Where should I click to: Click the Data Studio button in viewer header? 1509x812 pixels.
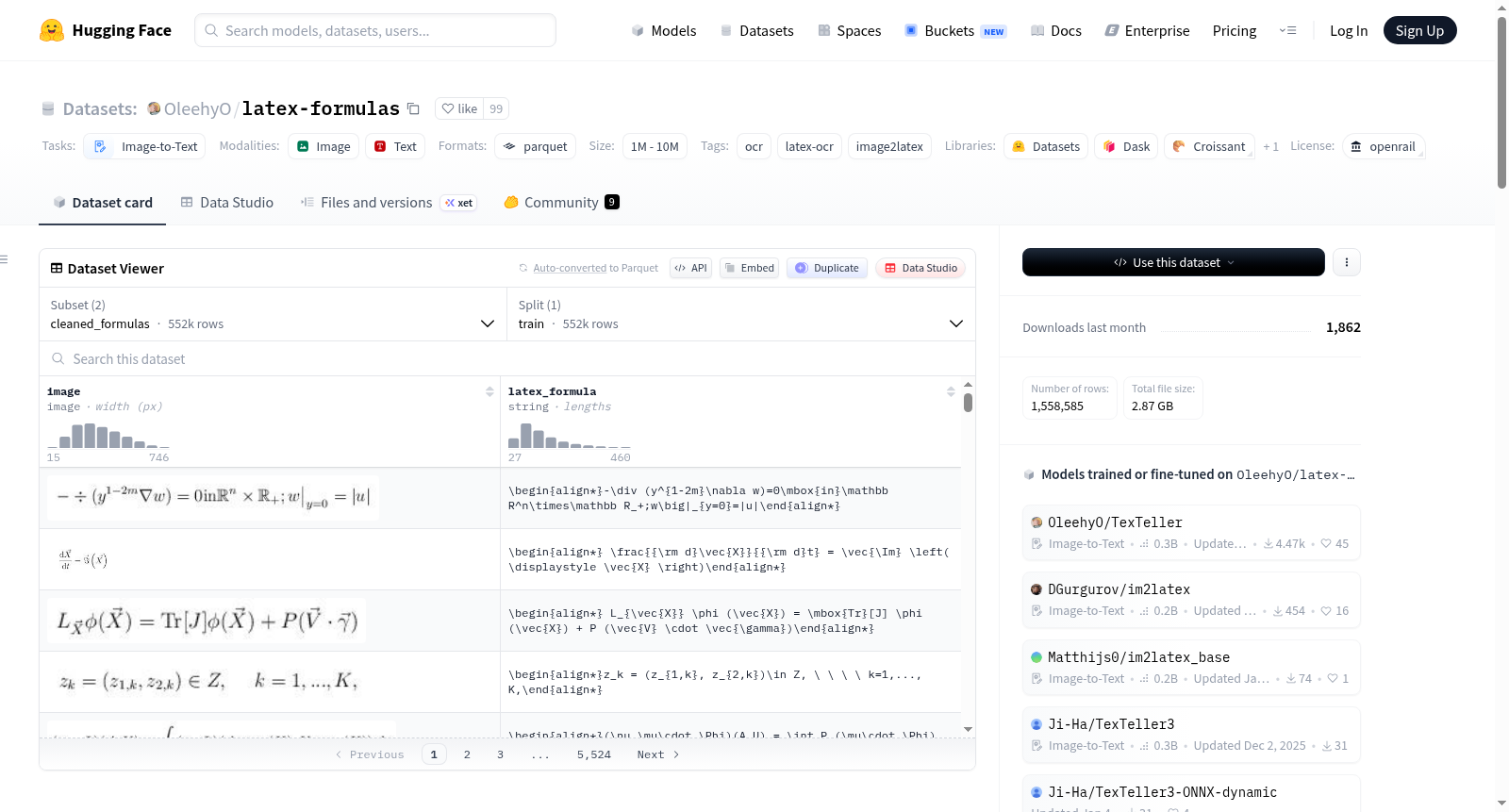(920, 268)
